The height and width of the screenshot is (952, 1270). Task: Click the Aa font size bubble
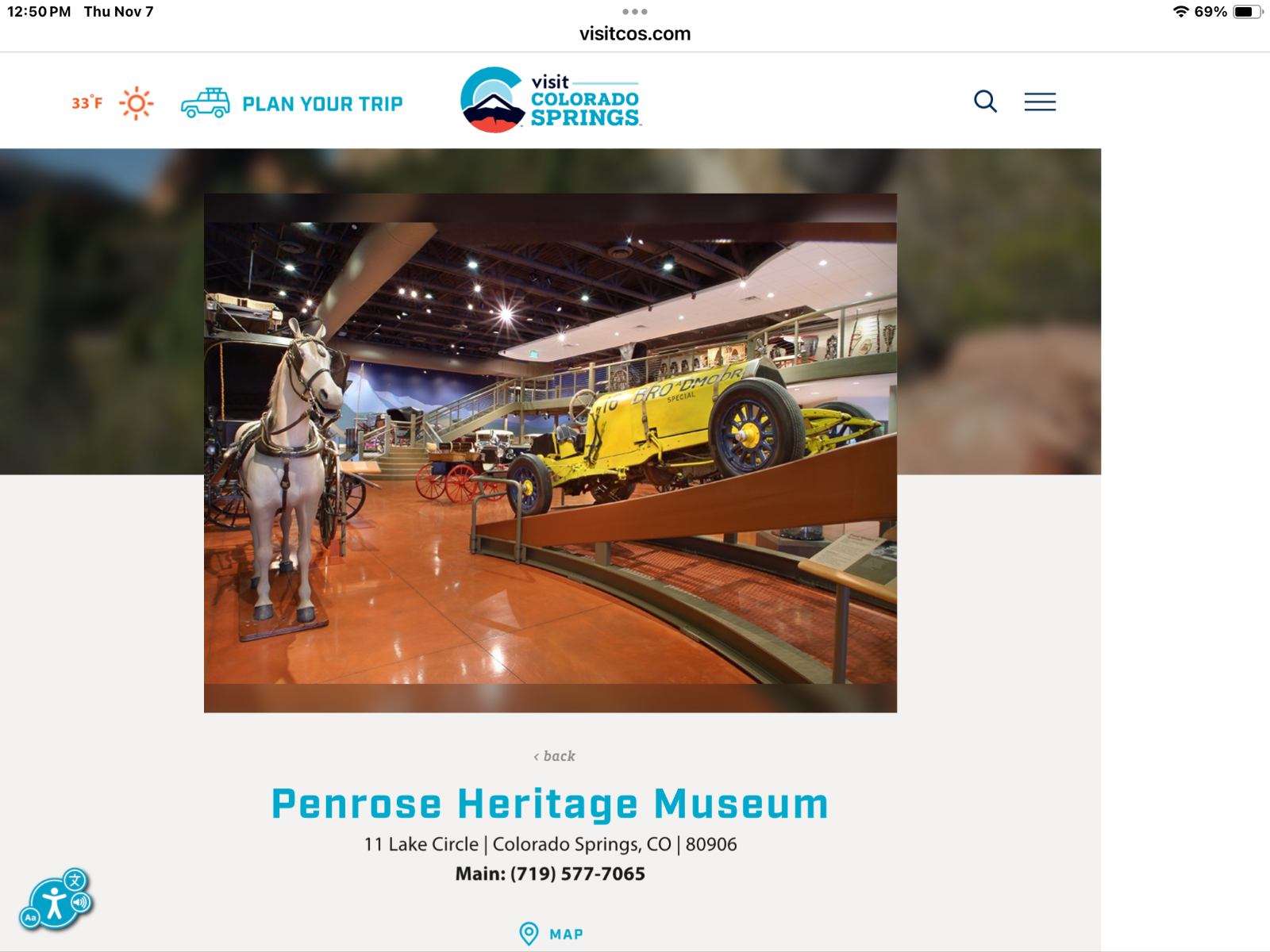tap(30, 918)
